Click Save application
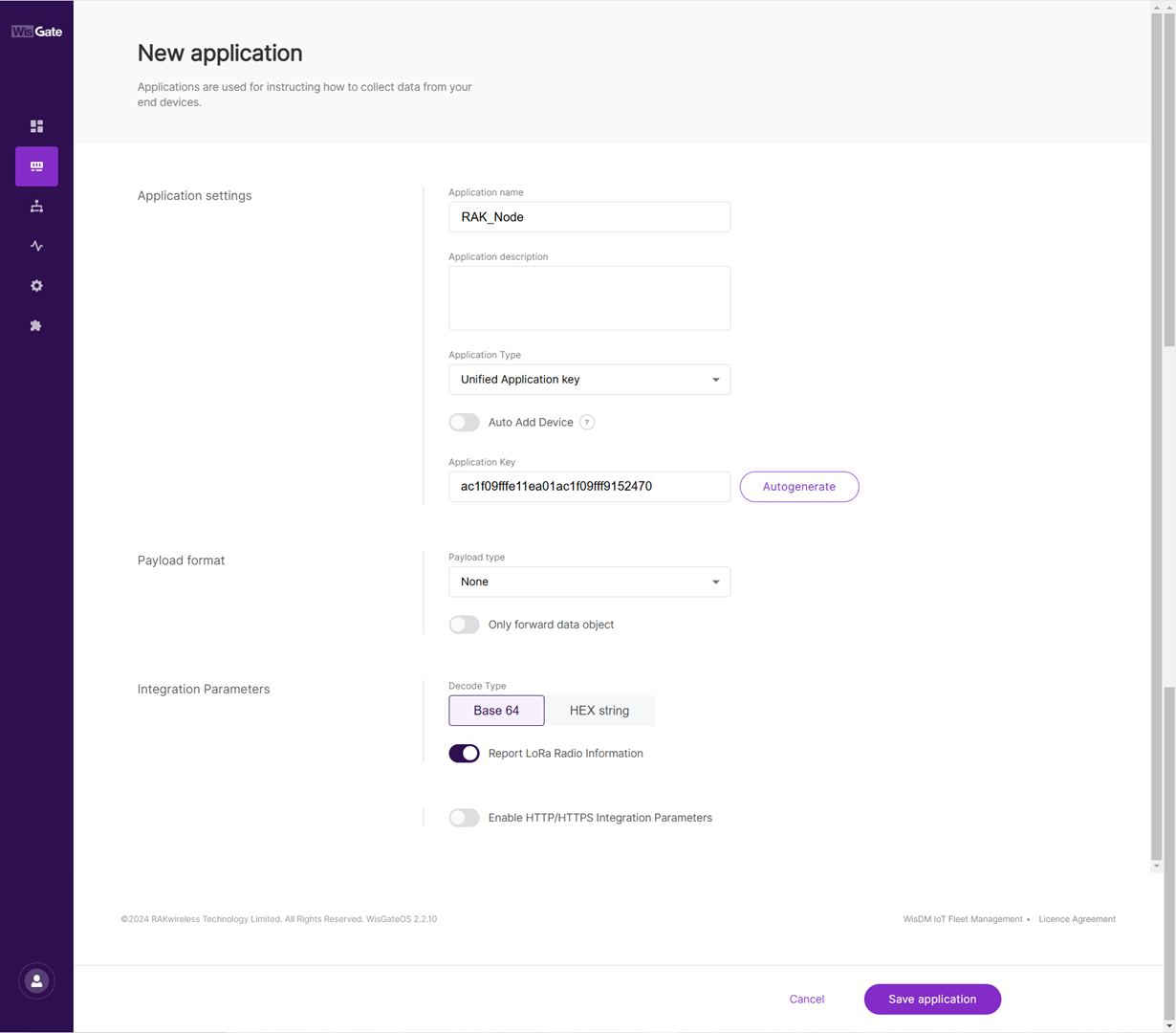This screenshot has width=1176, height=1033. tap(932, 1000)
